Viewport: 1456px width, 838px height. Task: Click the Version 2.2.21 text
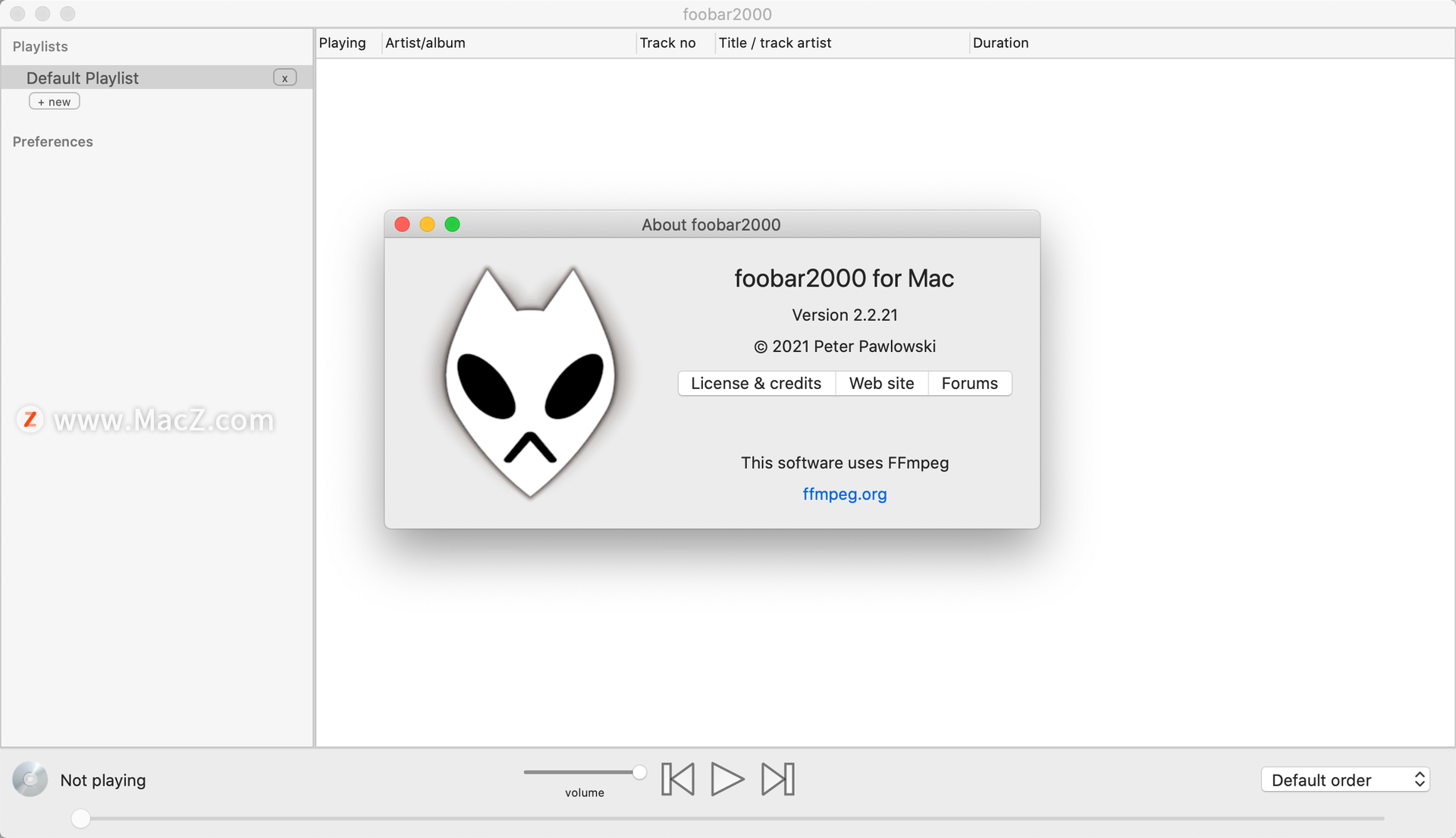(845, 315)
